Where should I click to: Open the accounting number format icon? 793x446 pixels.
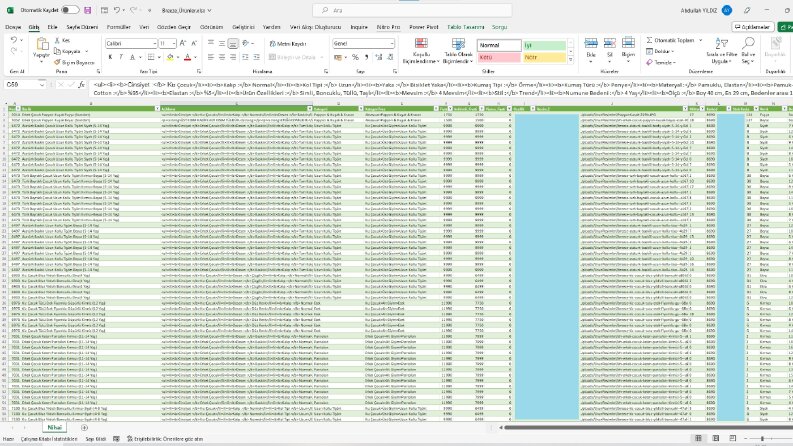click(338, 57)
